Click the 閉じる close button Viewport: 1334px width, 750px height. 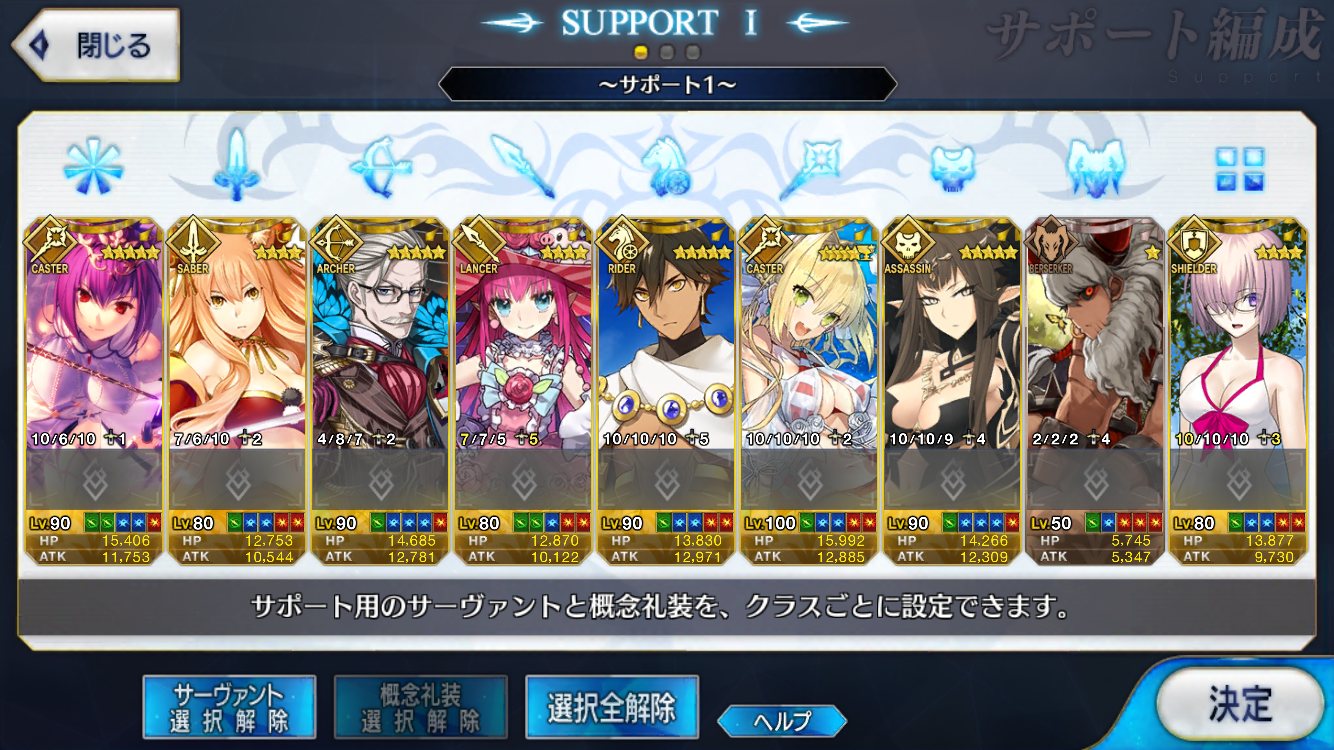95,46
